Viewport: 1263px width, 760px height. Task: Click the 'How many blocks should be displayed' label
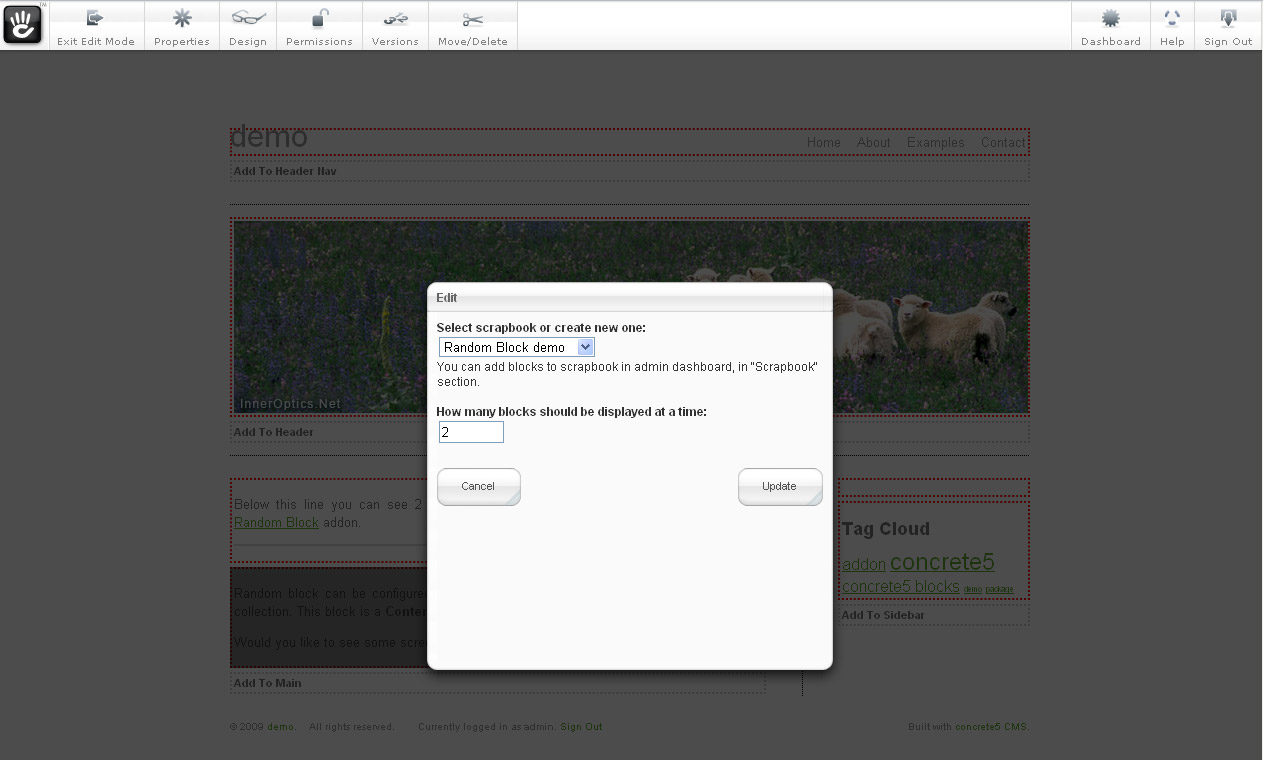tap(572, 412)
